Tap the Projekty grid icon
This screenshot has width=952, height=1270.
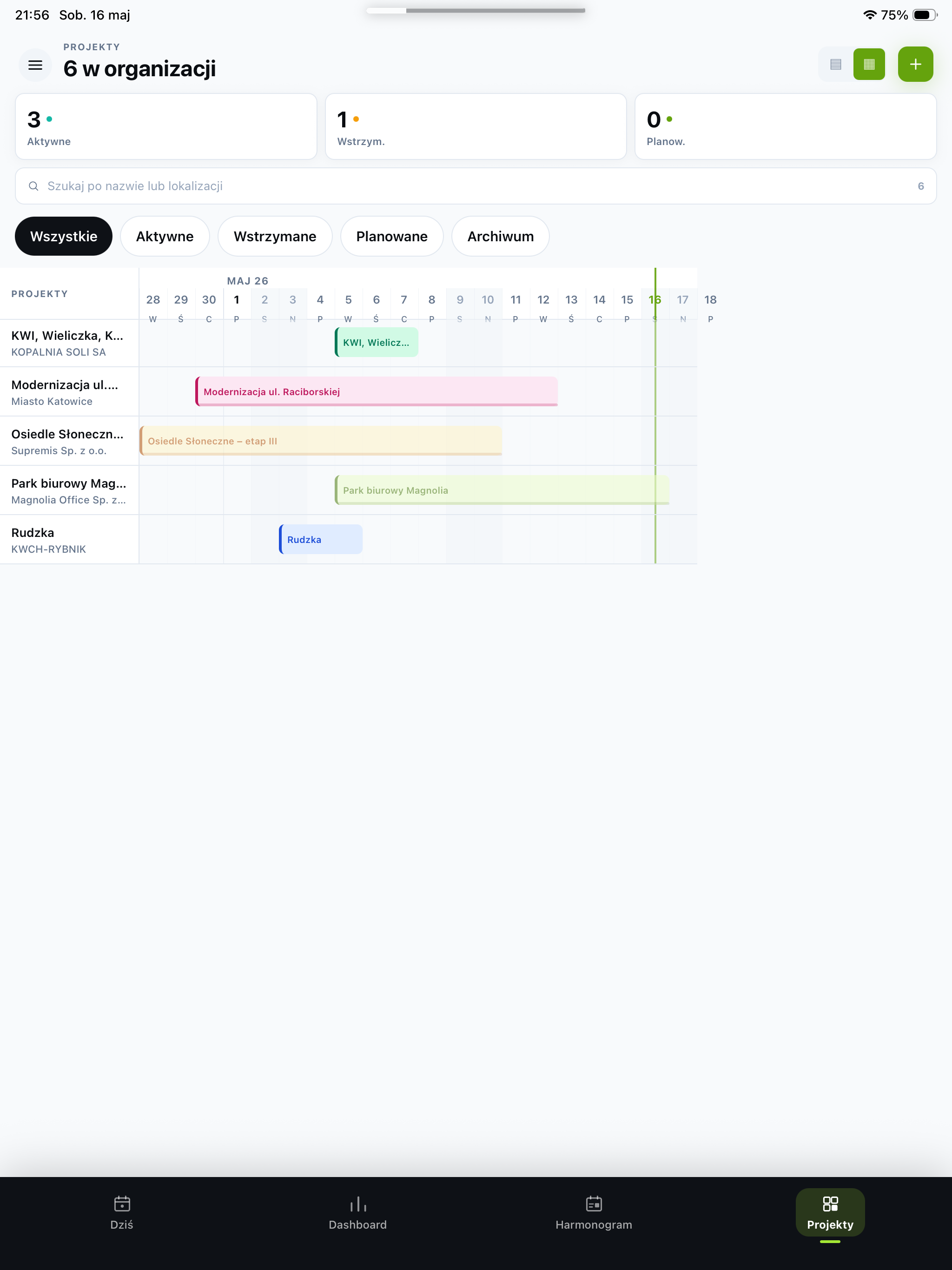(830, 1204)
